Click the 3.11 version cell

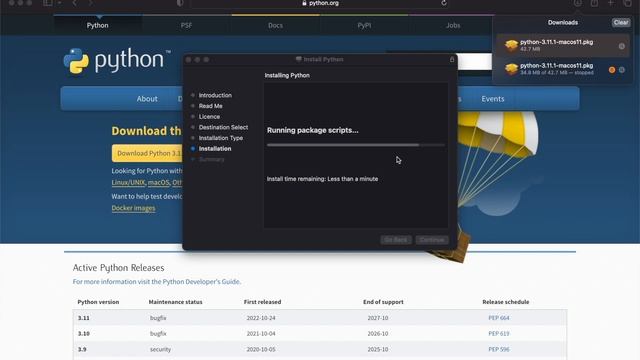coord(84,318)
